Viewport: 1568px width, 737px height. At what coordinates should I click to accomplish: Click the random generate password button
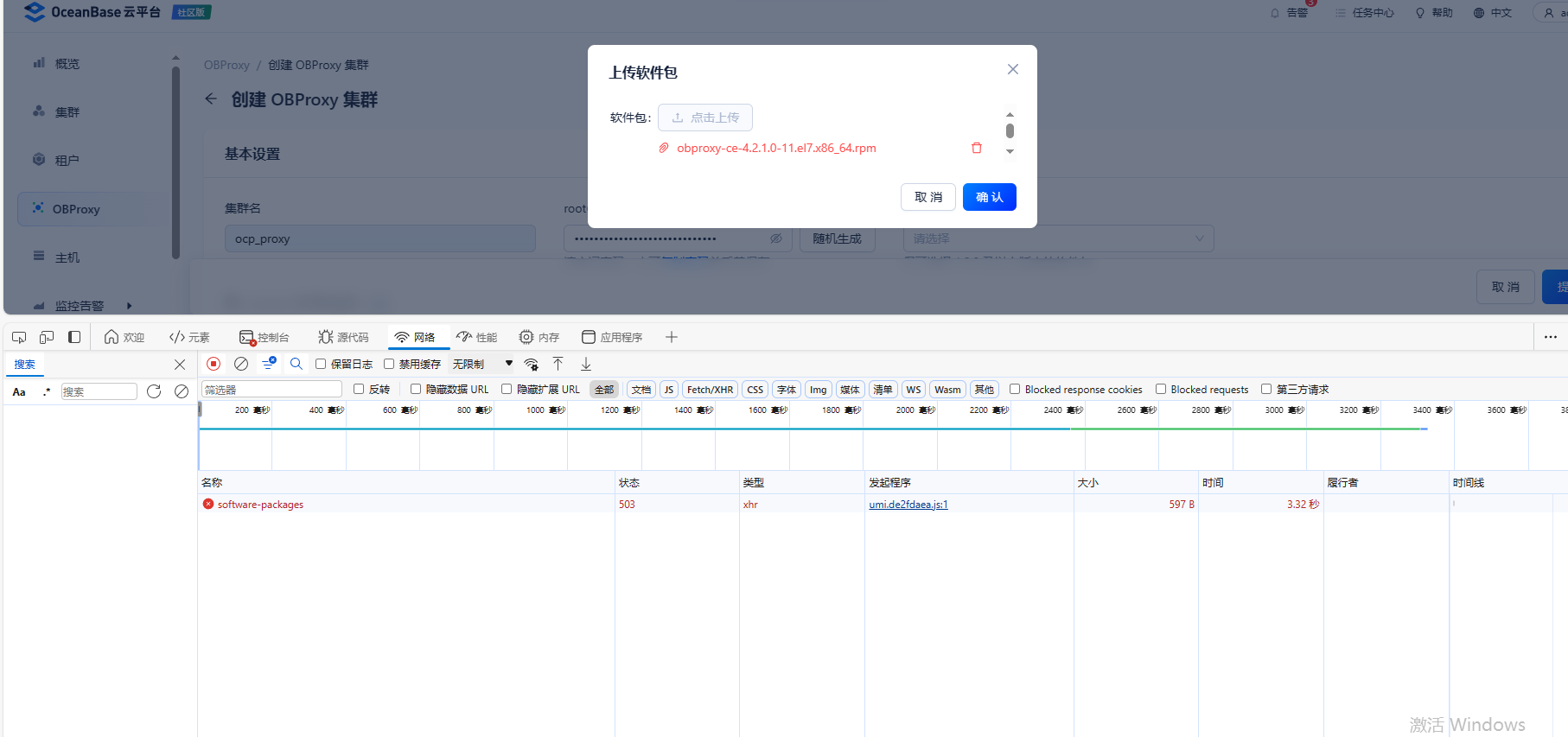pyautogui.click(x=837, y=238)
